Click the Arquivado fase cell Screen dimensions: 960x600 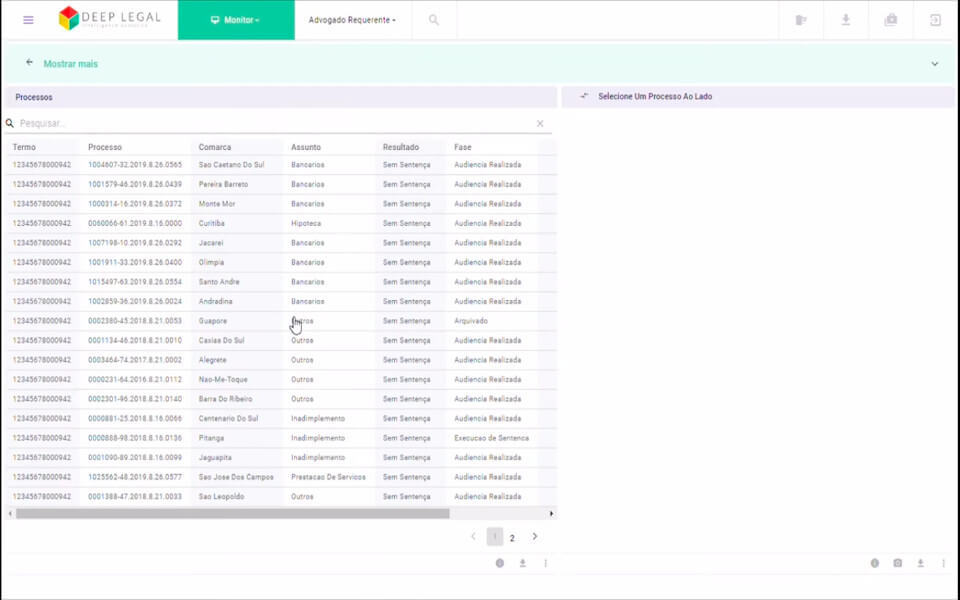(471, 321)
